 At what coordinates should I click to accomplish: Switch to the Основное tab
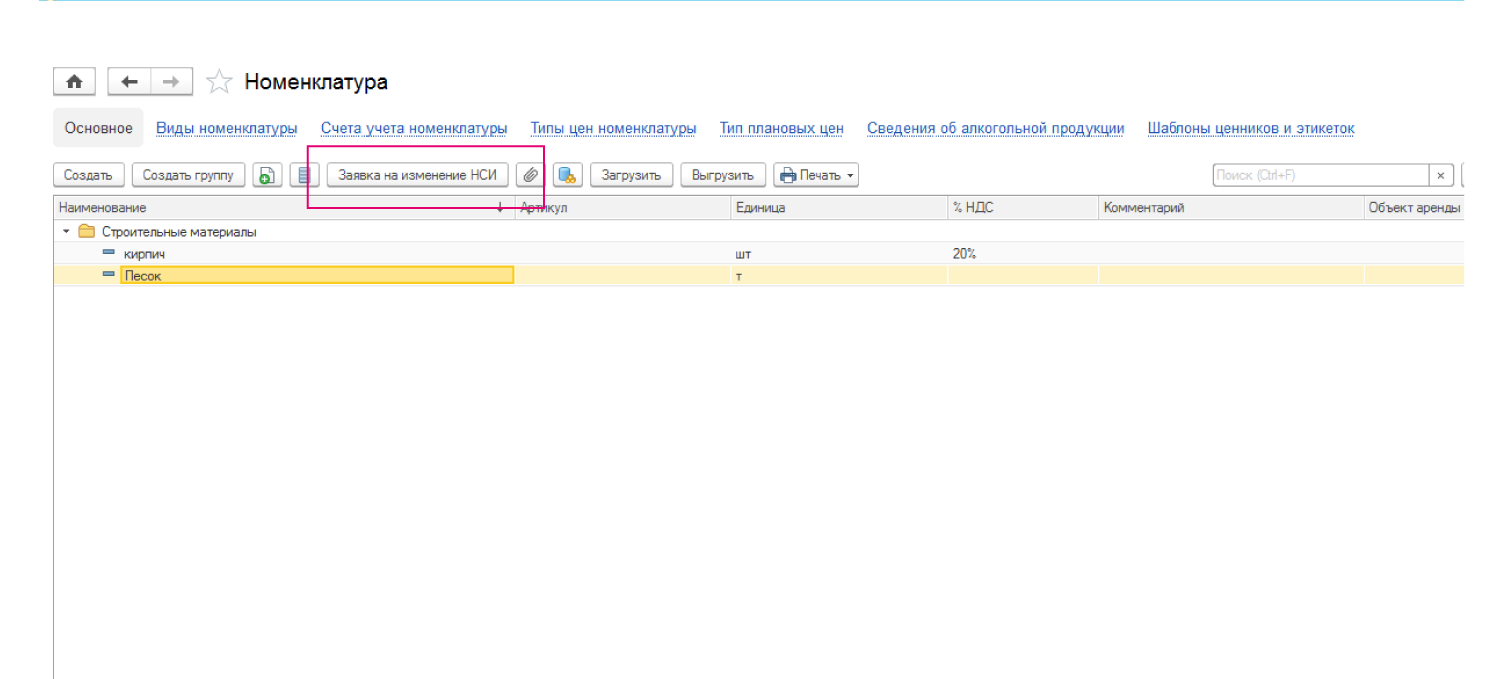tap(98, 128)
